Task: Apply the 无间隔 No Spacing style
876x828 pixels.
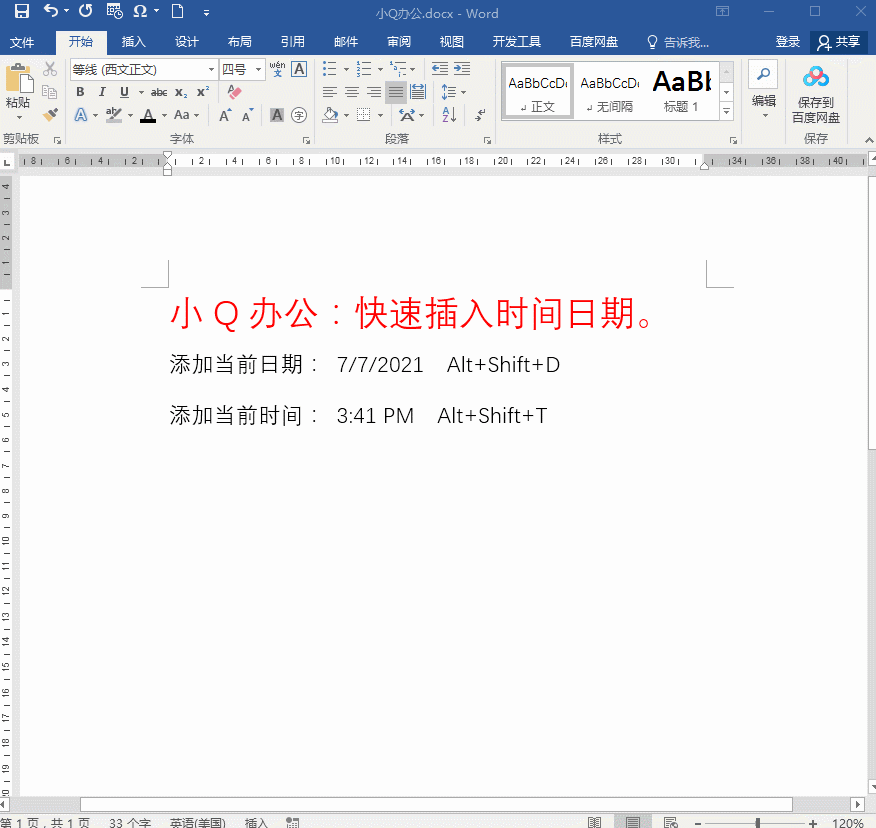Action: point(610,91)
